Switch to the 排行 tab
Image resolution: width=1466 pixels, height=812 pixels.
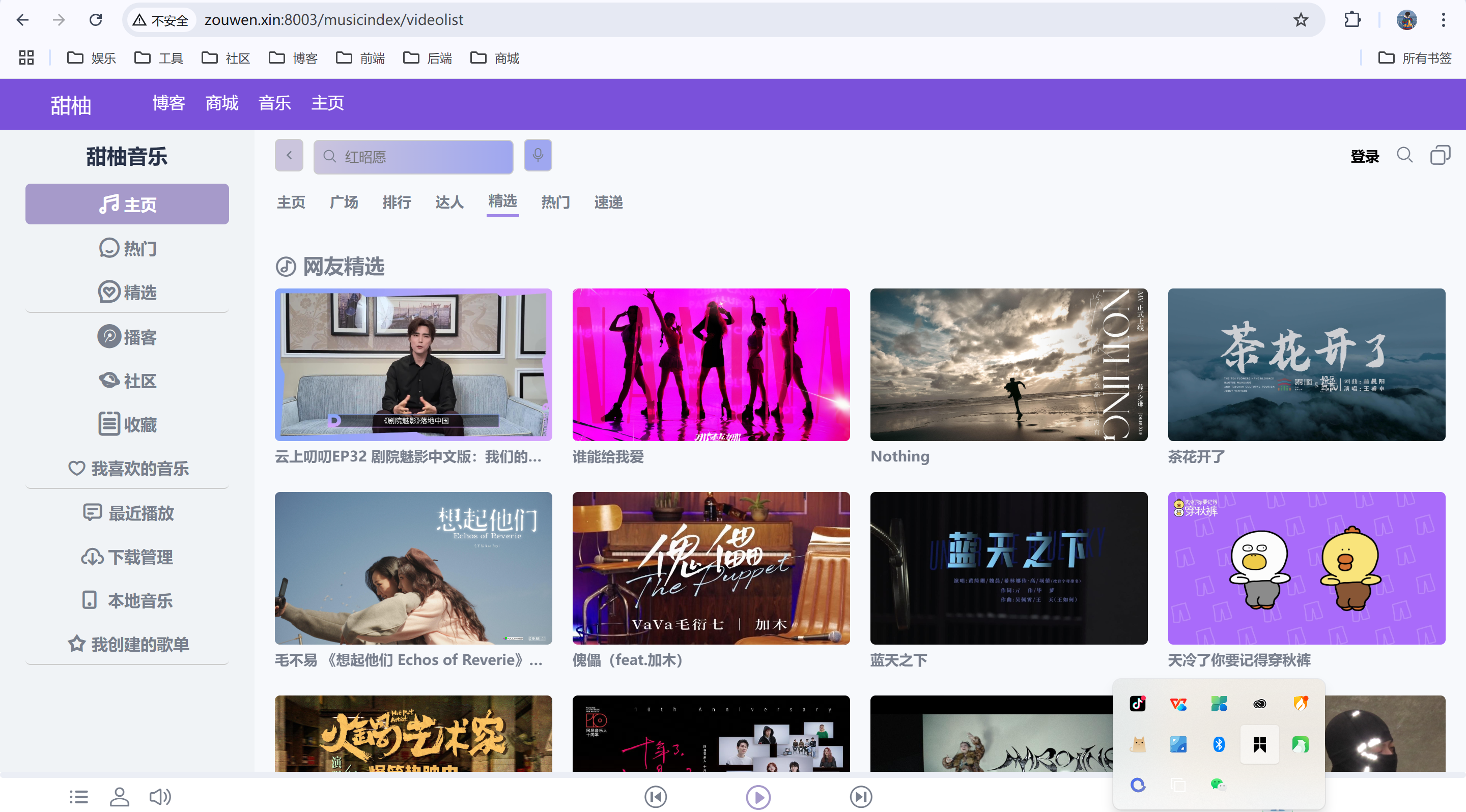point(397,202)
